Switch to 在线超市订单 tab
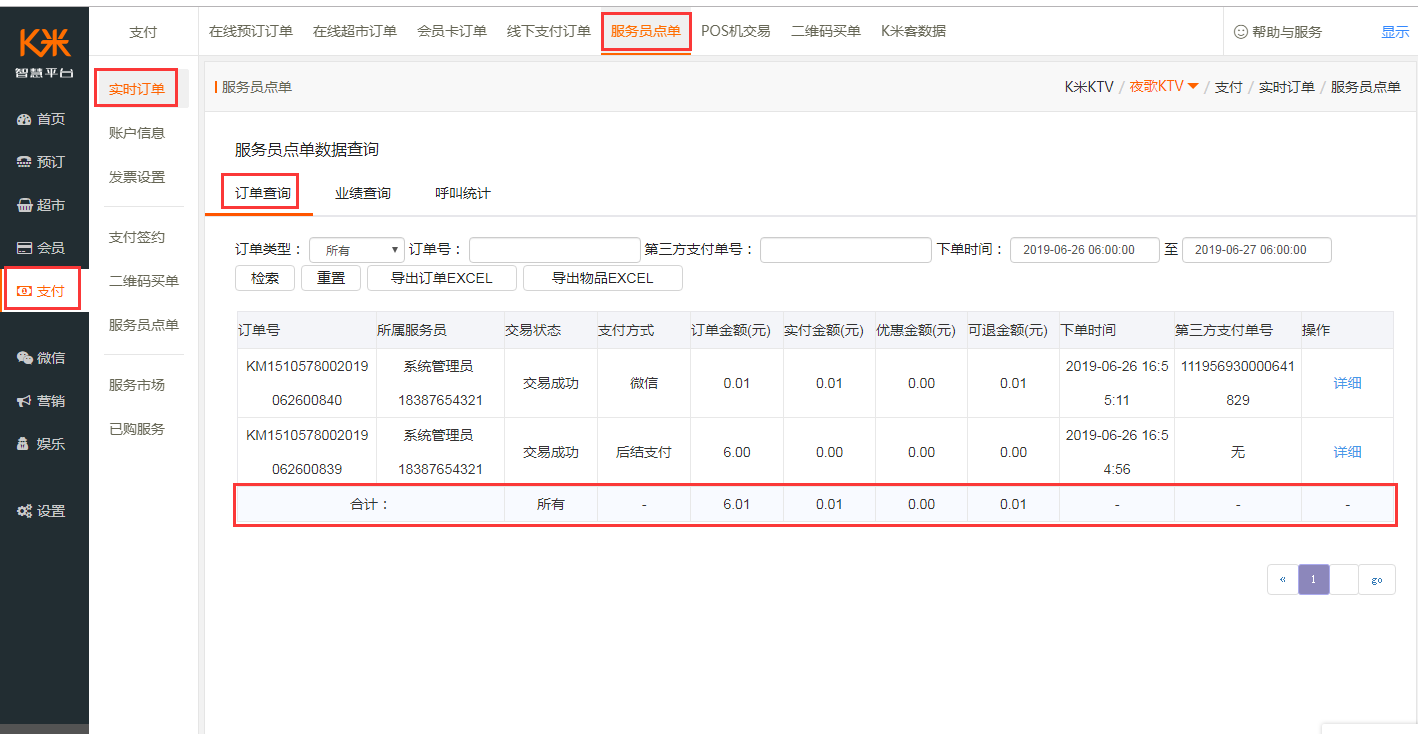1418x734 pixels. coord(355,31)
